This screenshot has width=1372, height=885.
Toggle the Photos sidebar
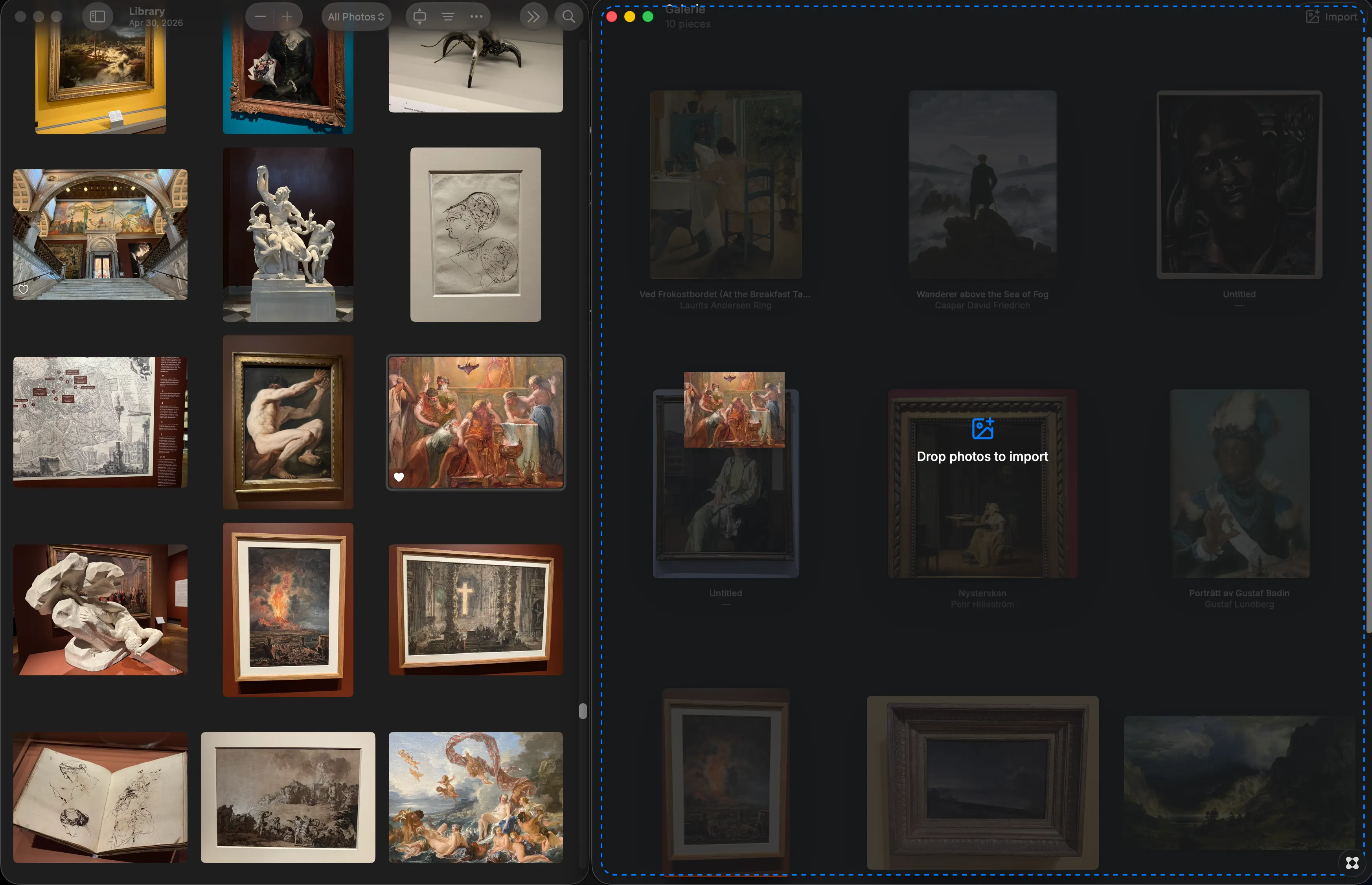(97, 17)
